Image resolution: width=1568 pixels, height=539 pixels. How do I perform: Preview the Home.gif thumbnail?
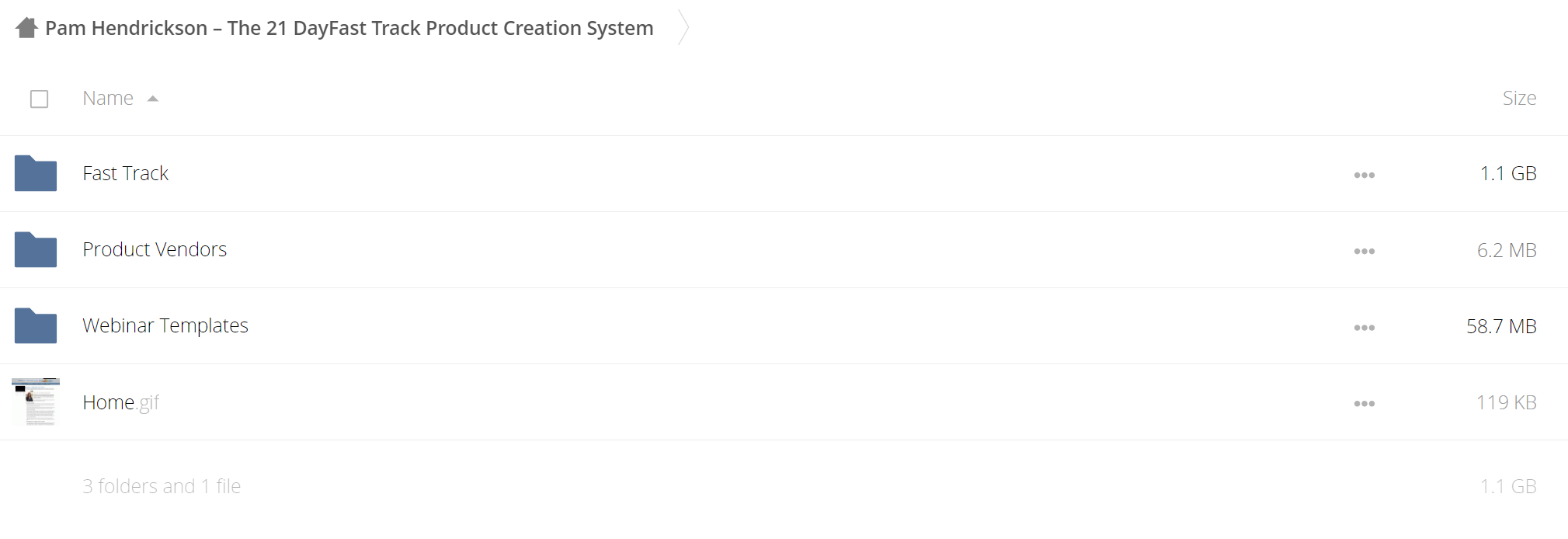(x=36, y=402)
